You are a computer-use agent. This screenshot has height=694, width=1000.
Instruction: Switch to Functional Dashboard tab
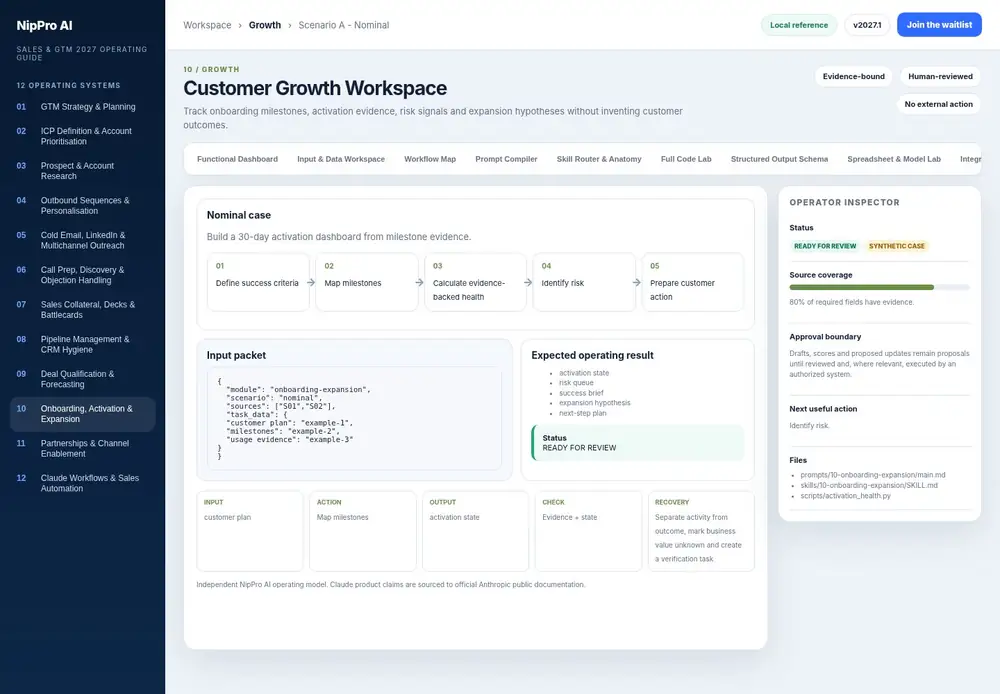(237, 159)
